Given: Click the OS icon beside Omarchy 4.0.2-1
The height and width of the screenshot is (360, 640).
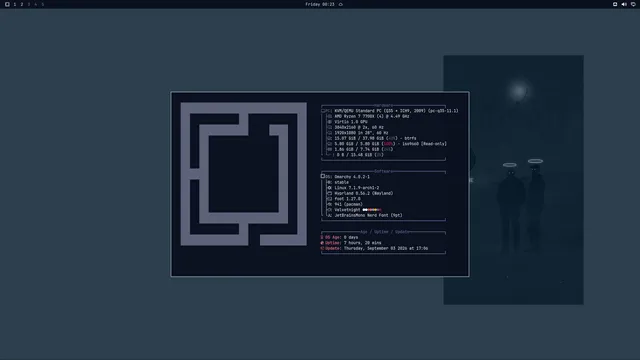Looking at the screenshot, I should tap(323, 176).
